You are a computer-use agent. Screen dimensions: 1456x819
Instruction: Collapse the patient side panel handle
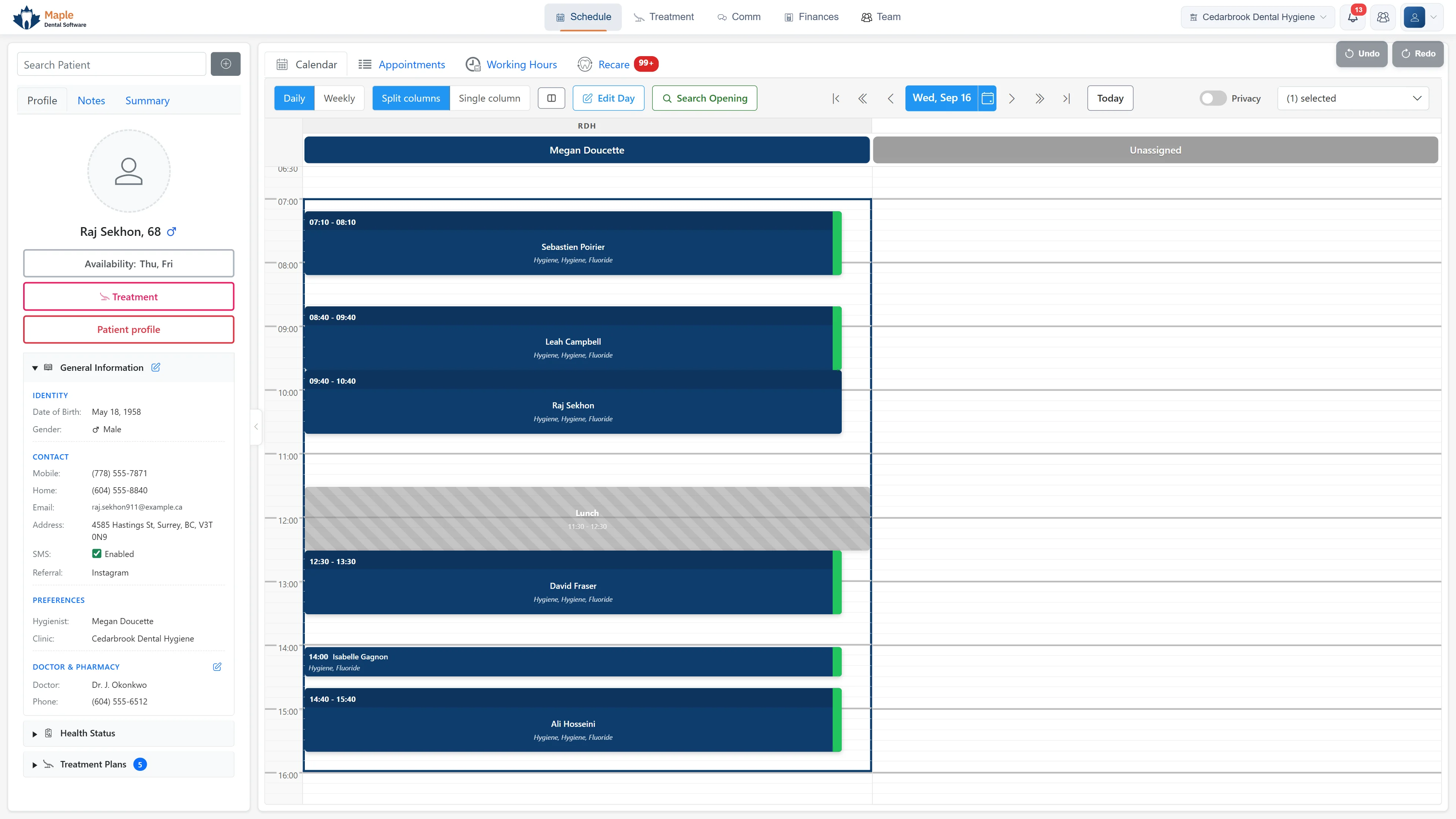[x=256, y=427]
